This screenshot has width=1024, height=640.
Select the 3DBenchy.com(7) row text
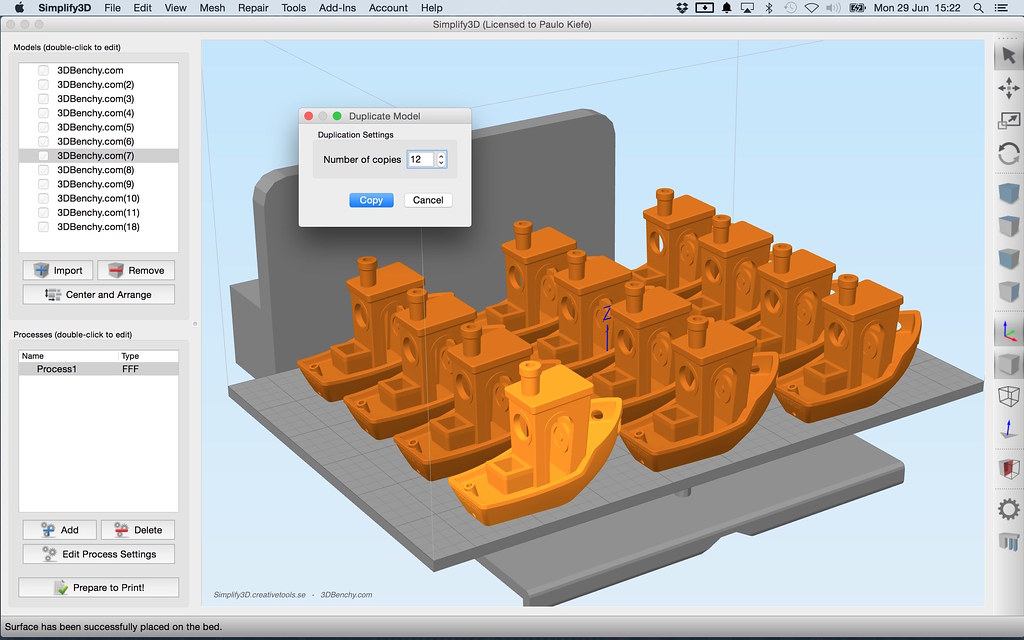95,155
